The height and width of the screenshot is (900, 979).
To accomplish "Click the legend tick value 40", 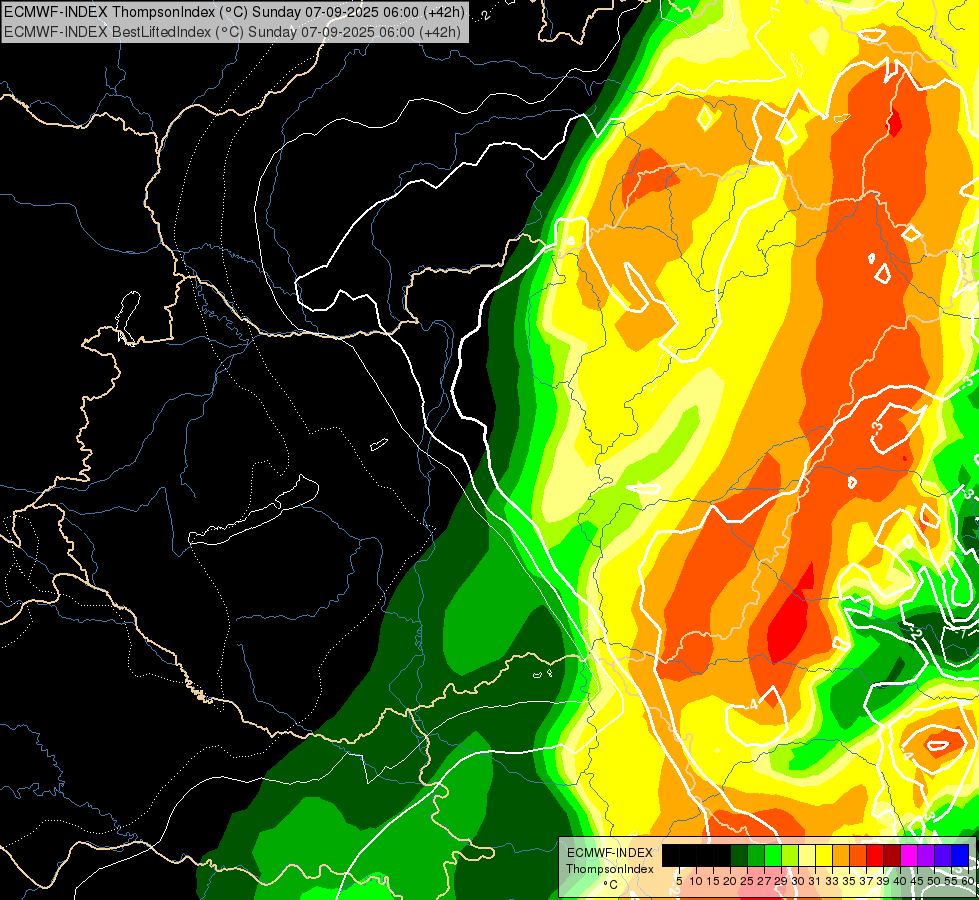I will [900, 881].
